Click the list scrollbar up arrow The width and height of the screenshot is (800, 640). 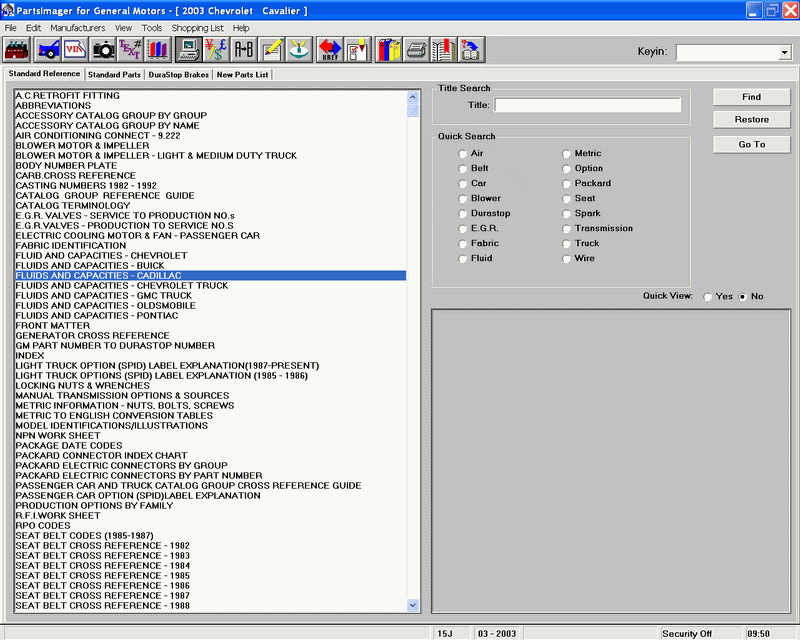[413, 96]
